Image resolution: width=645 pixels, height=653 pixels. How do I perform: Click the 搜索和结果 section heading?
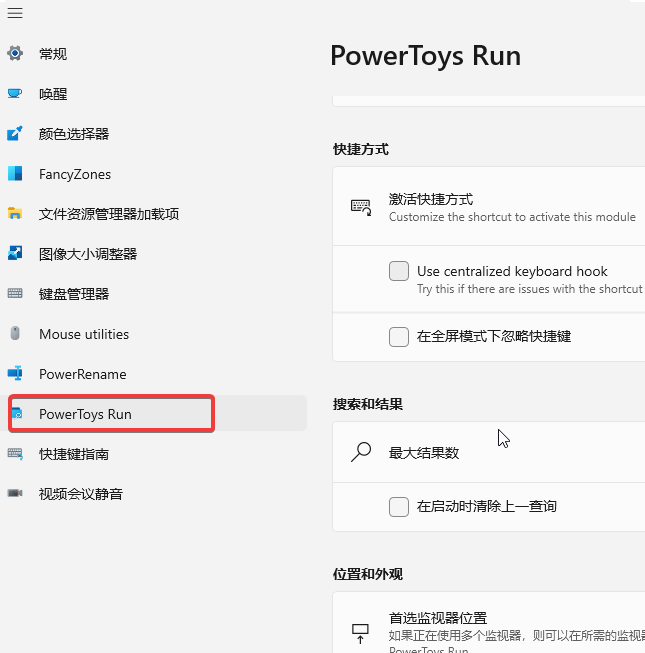tap(368, 404)
